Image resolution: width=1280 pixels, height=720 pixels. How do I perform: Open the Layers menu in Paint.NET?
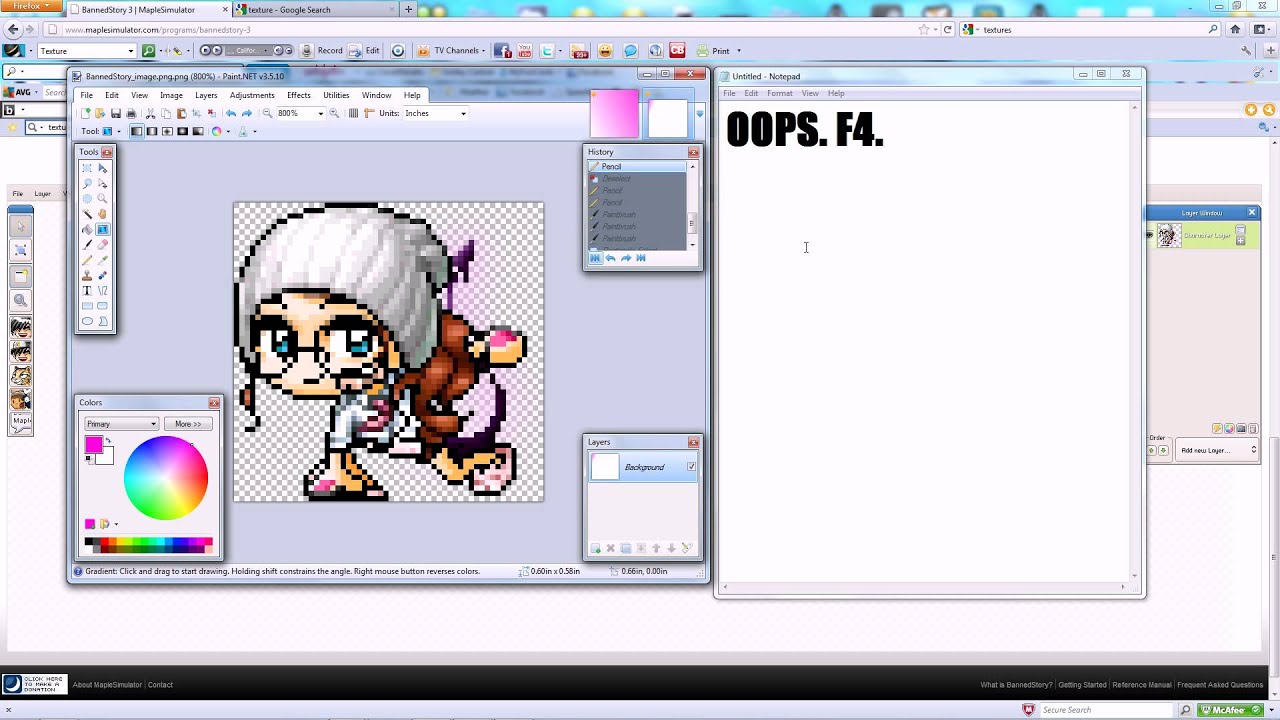tap(206, 95)
